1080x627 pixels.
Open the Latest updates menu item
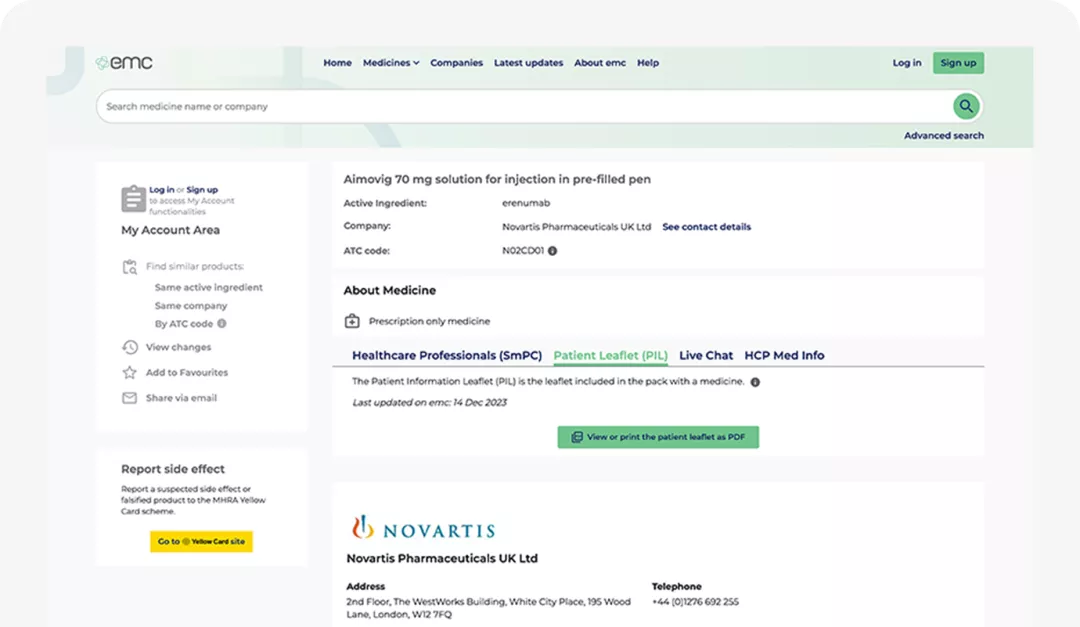coord(529,62)
